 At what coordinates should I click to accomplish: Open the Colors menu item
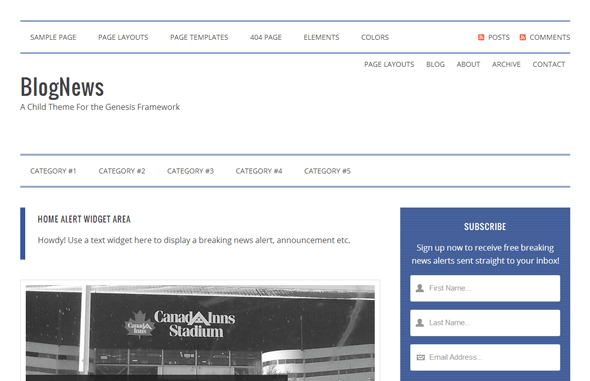[x=375, y=37]
